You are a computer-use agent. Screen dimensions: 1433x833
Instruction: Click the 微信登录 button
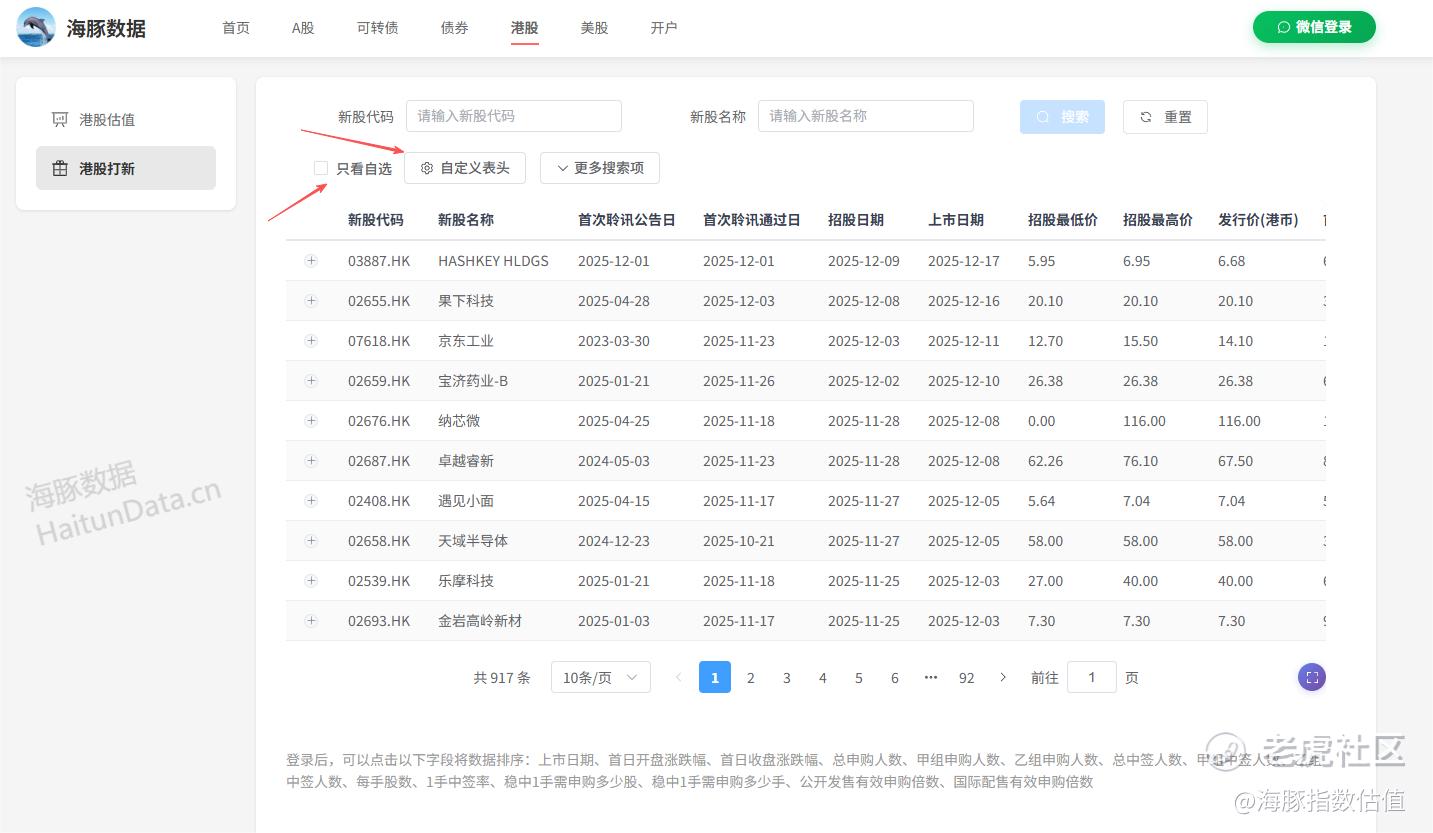tap(1314, 27)
